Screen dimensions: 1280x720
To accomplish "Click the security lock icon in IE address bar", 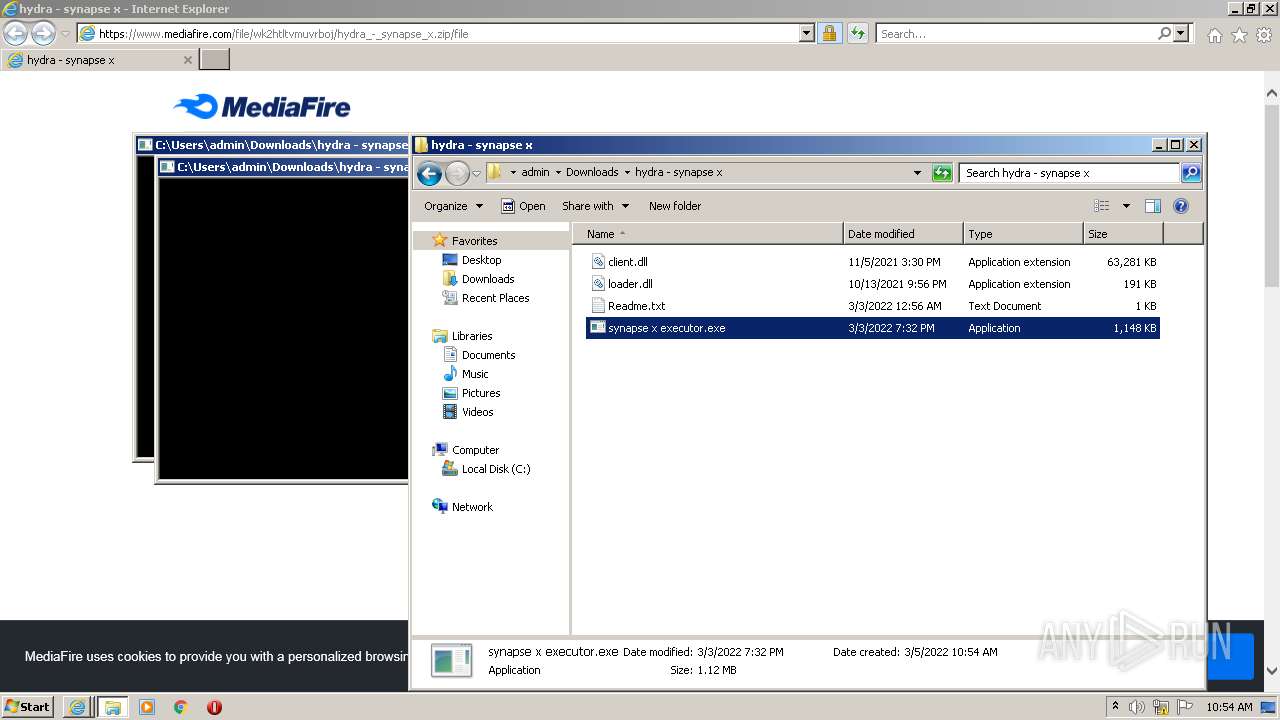I will tap(829, 33).
